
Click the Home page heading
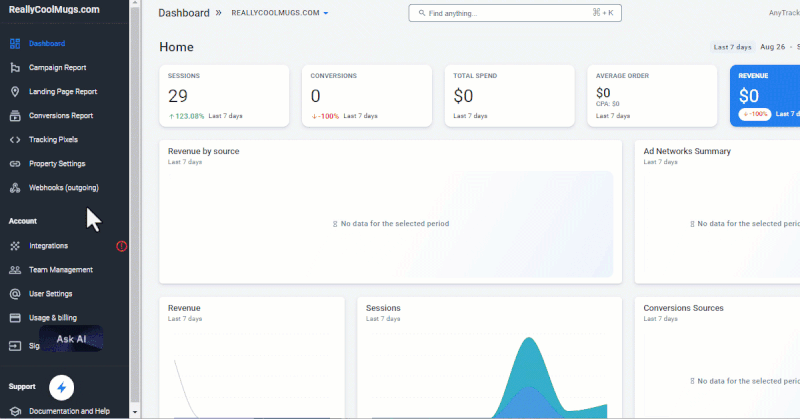(x=177, y=47)
